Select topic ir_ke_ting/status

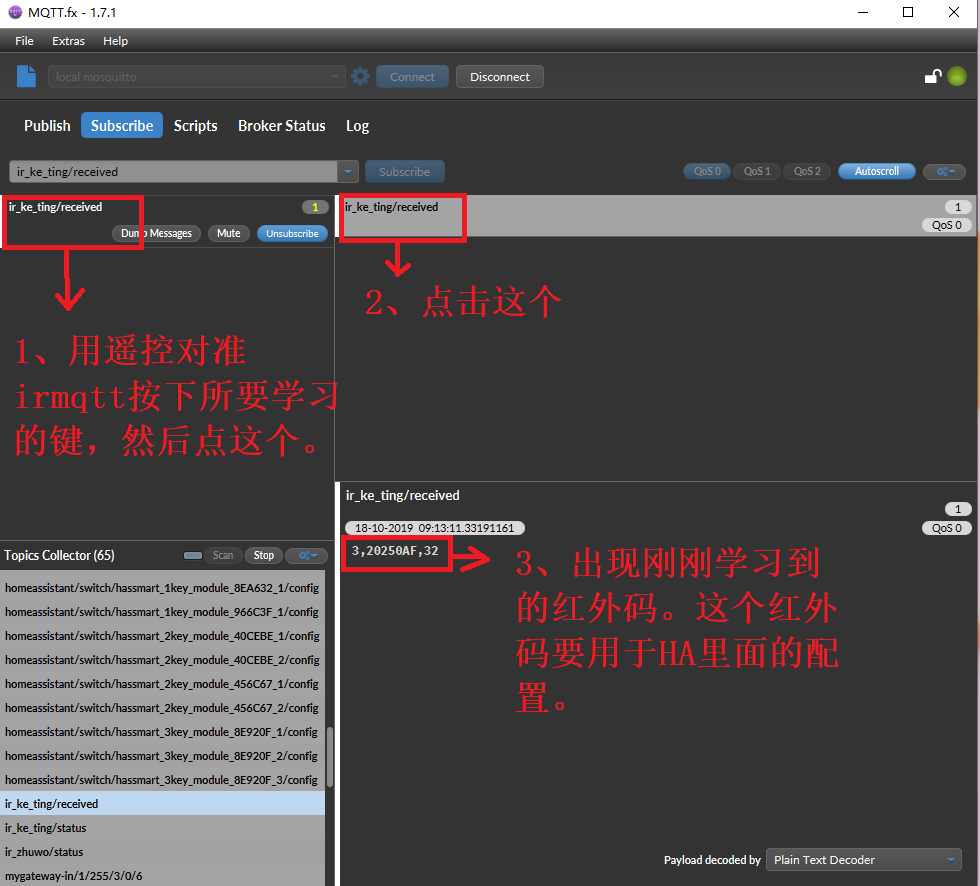162,828
